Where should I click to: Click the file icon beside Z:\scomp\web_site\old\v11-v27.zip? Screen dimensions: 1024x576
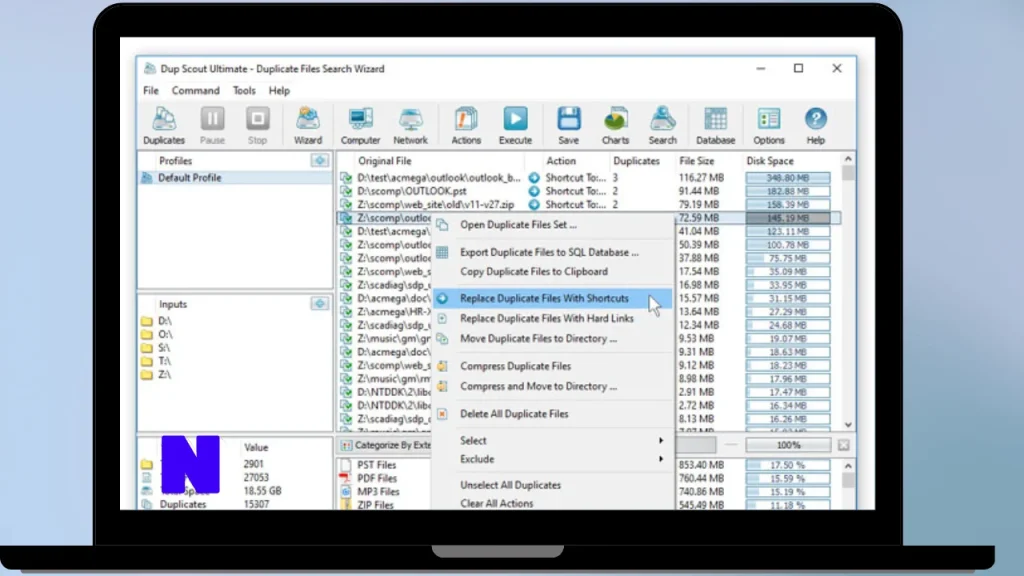[345, 204]
